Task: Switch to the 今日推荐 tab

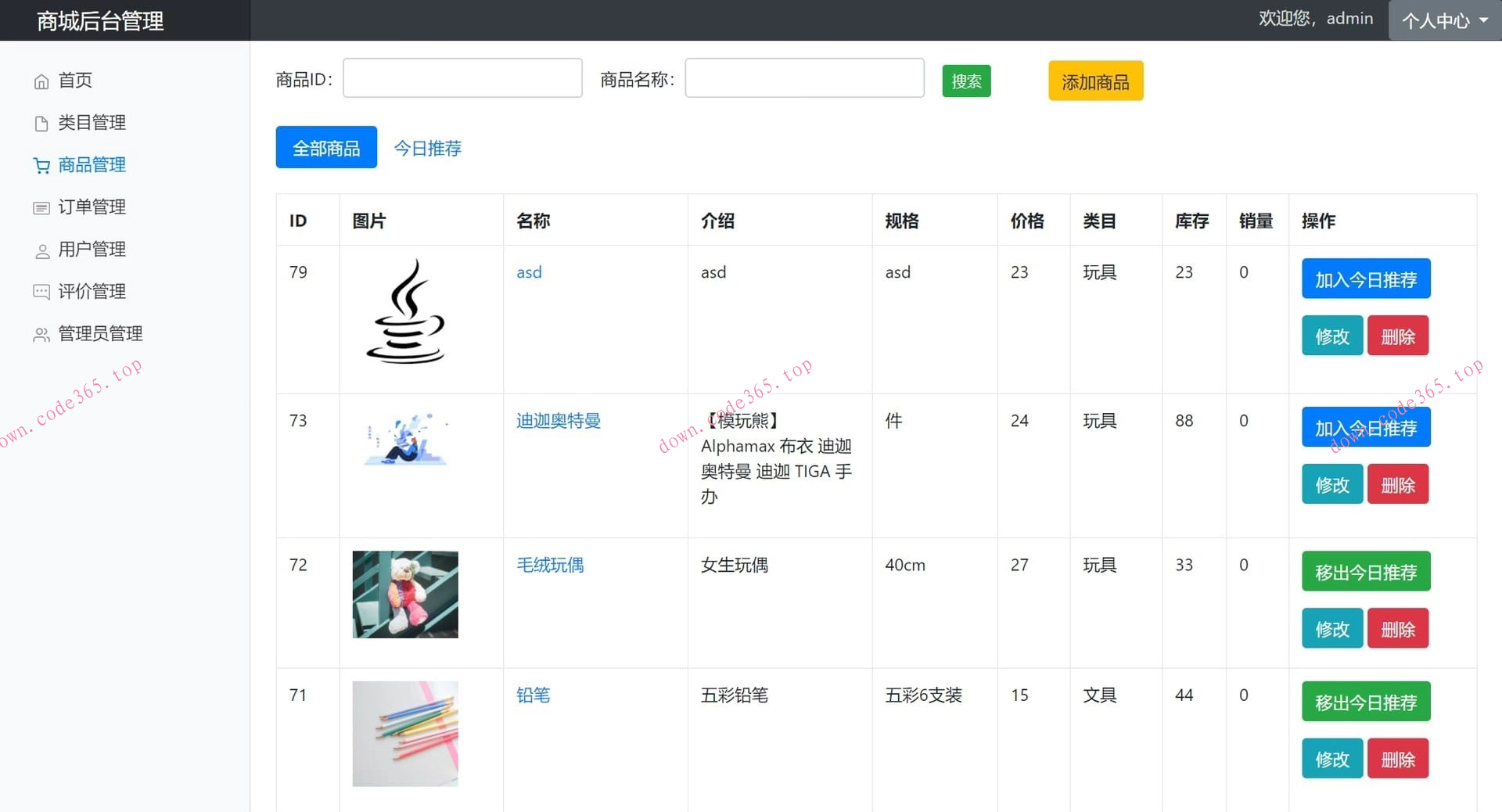Action: [x=428, y=148]
